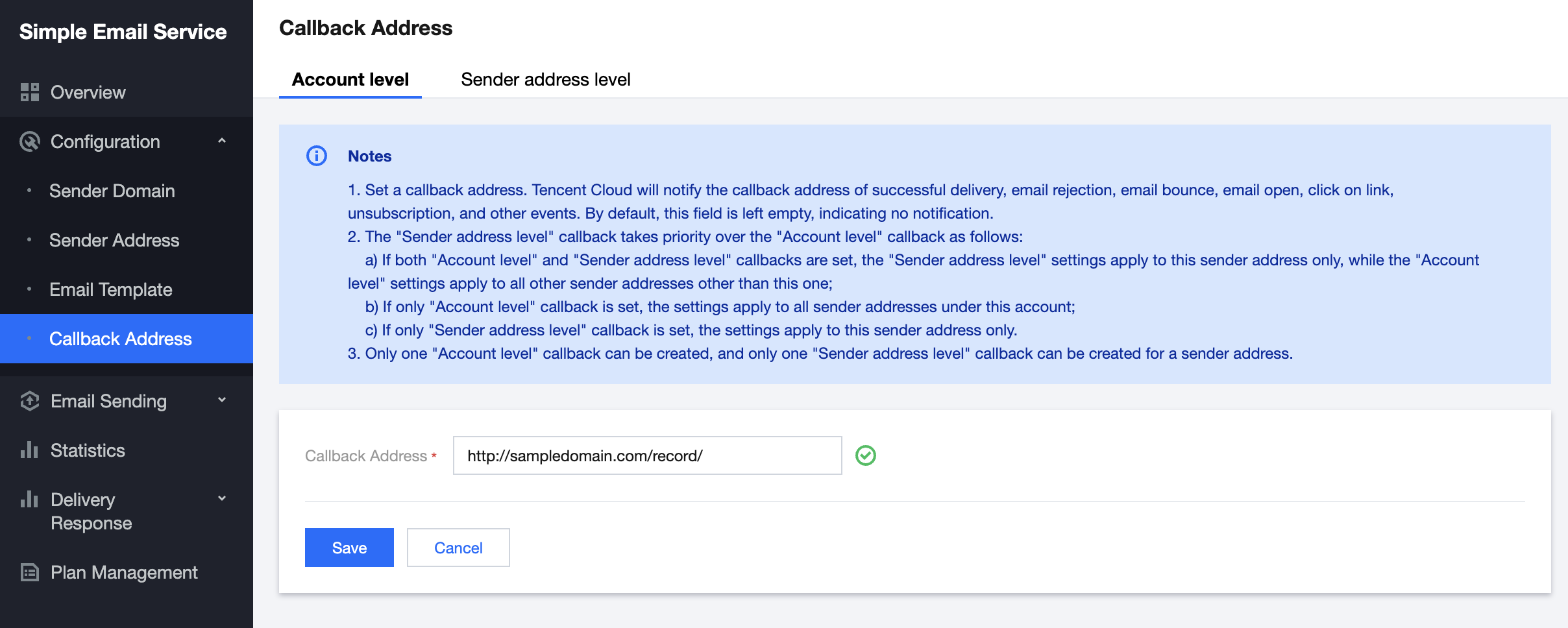Switch to Sender address level tab
The width and height of the screenshot is (1568, 628).
pyautogui.click(x=545, y=79)
